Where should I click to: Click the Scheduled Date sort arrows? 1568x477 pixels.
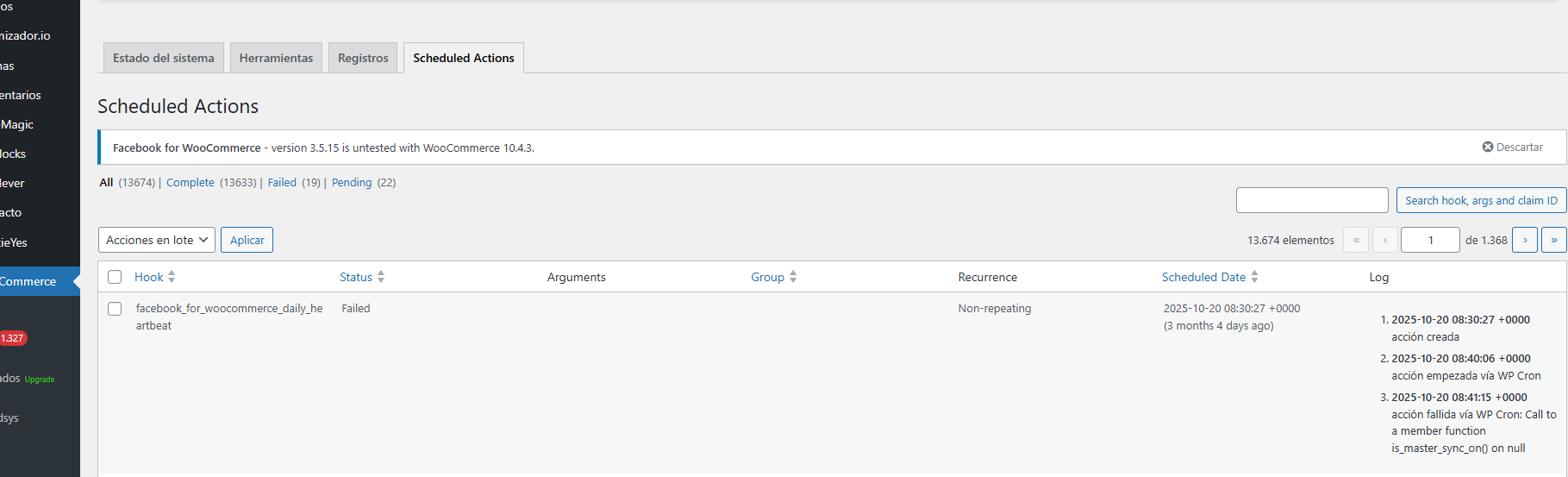pyautogui.click(x=1254, y=277)
